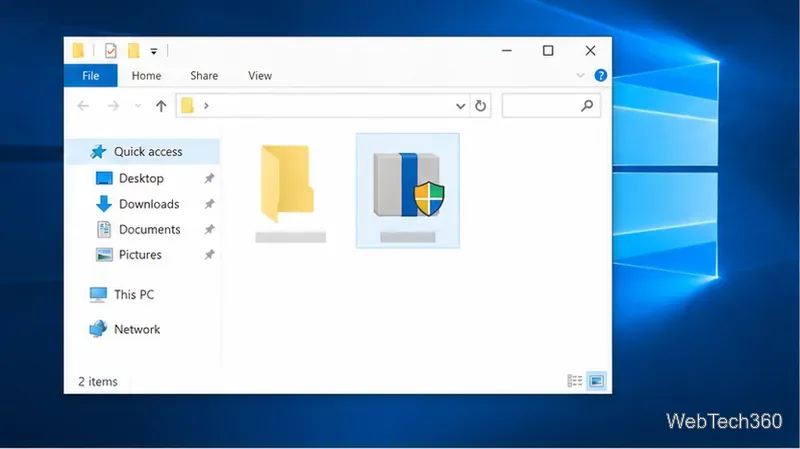Click the pin icon next to Desktop
Image resolution: width=800 pixels, height=449 pixels.
(209, 178)
